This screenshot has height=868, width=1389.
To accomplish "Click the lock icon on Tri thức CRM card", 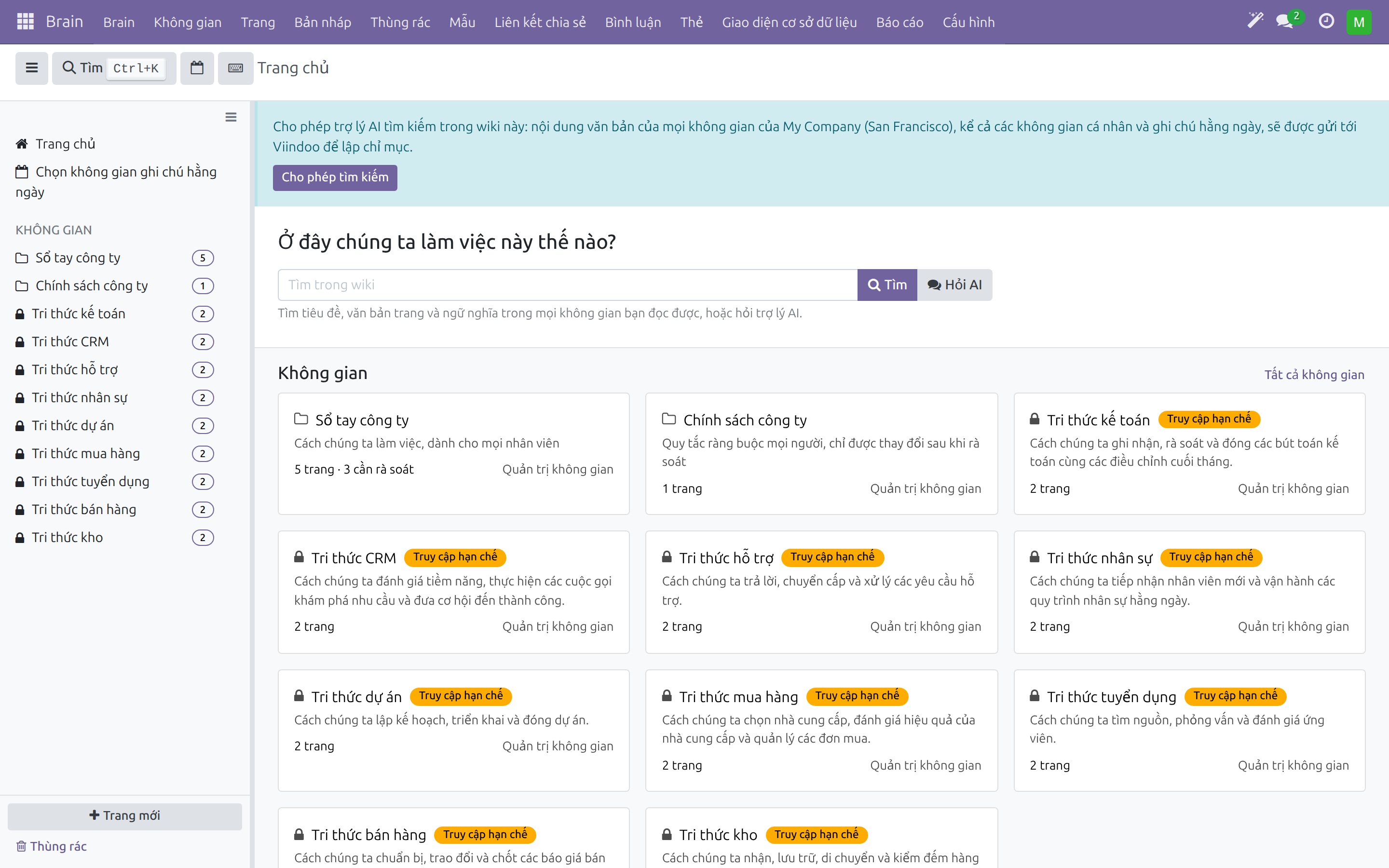I will pyautogui.click(x=299, y=557).
